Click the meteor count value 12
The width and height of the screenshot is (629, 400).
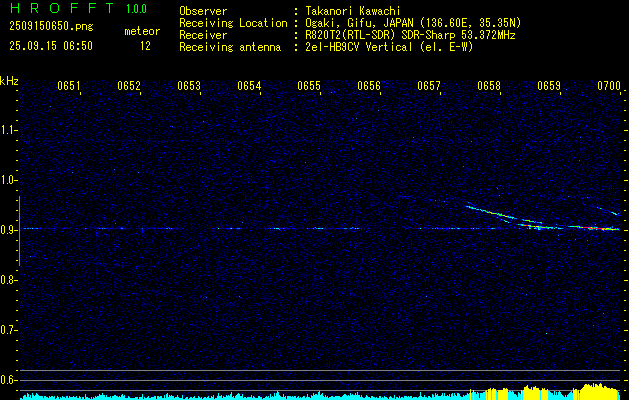(145, 46)
